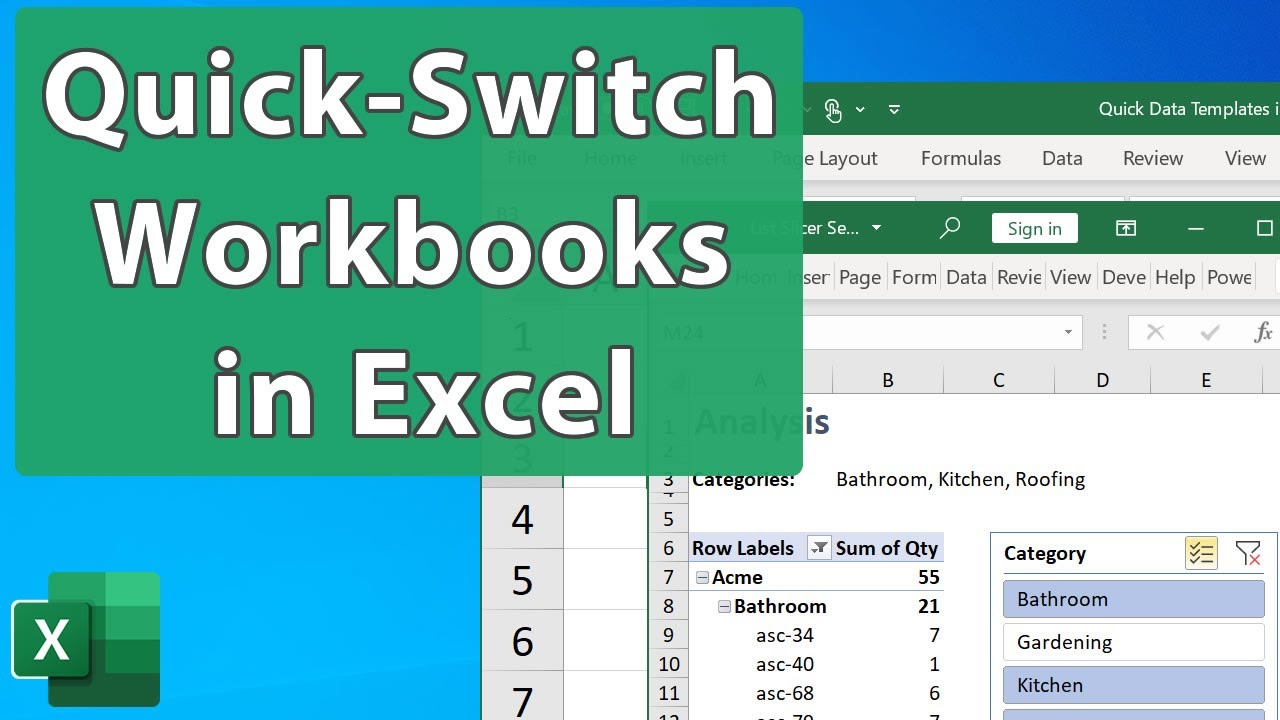The height and width of the screenshot is (720, 1280).
Task: Collapse the Acme group in the pivot table
Action: coord(703,577)
